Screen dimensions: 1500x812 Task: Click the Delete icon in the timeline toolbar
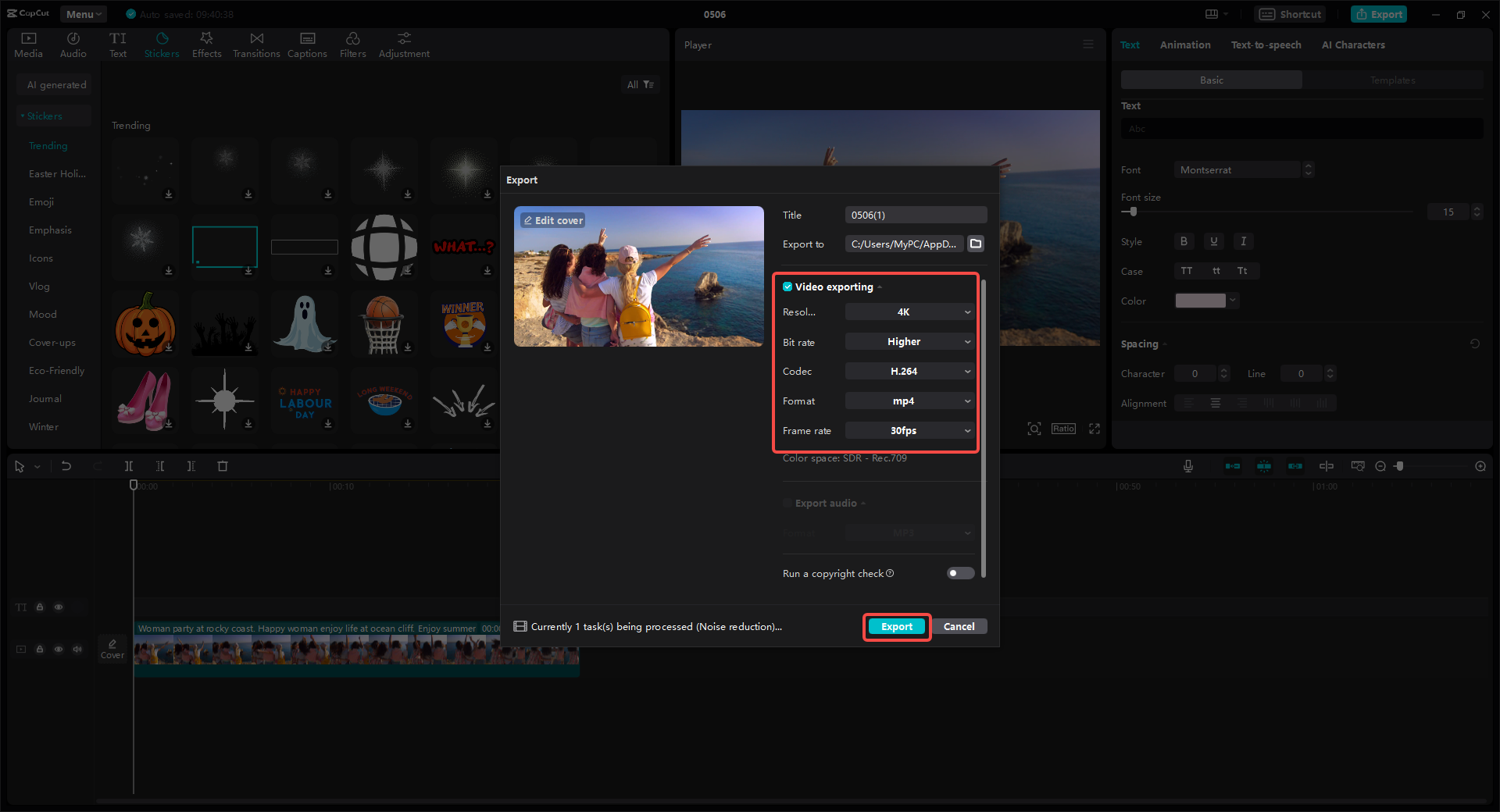click(223, 466)
